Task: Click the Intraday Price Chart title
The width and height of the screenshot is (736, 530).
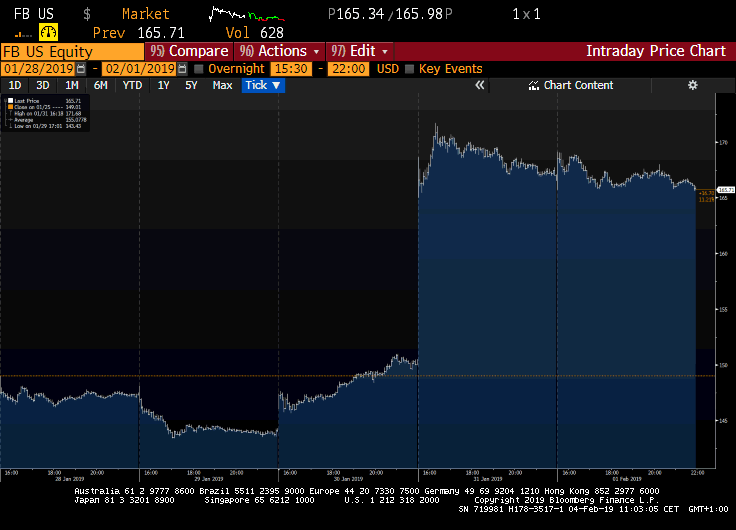Action: tap(656, 51)
